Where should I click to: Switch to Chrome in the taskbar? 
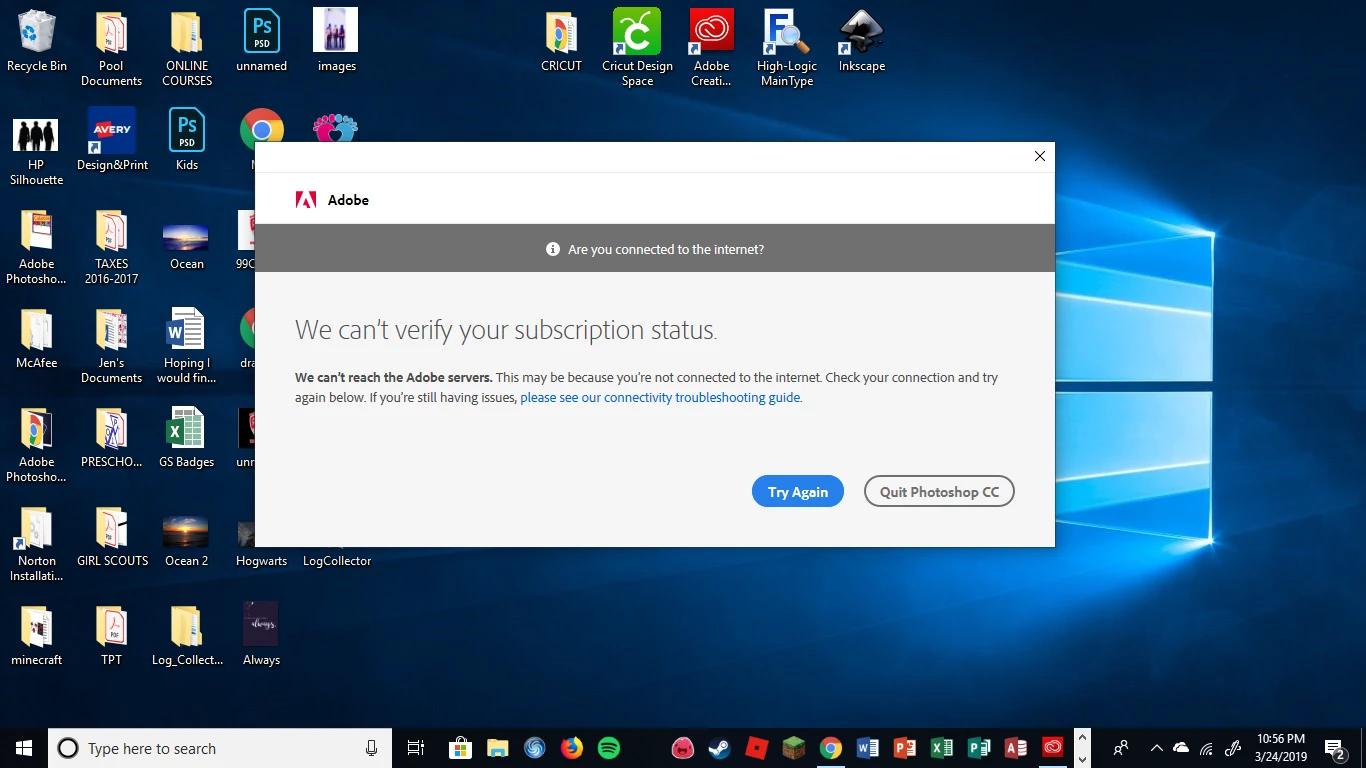[x=830, y=748]
